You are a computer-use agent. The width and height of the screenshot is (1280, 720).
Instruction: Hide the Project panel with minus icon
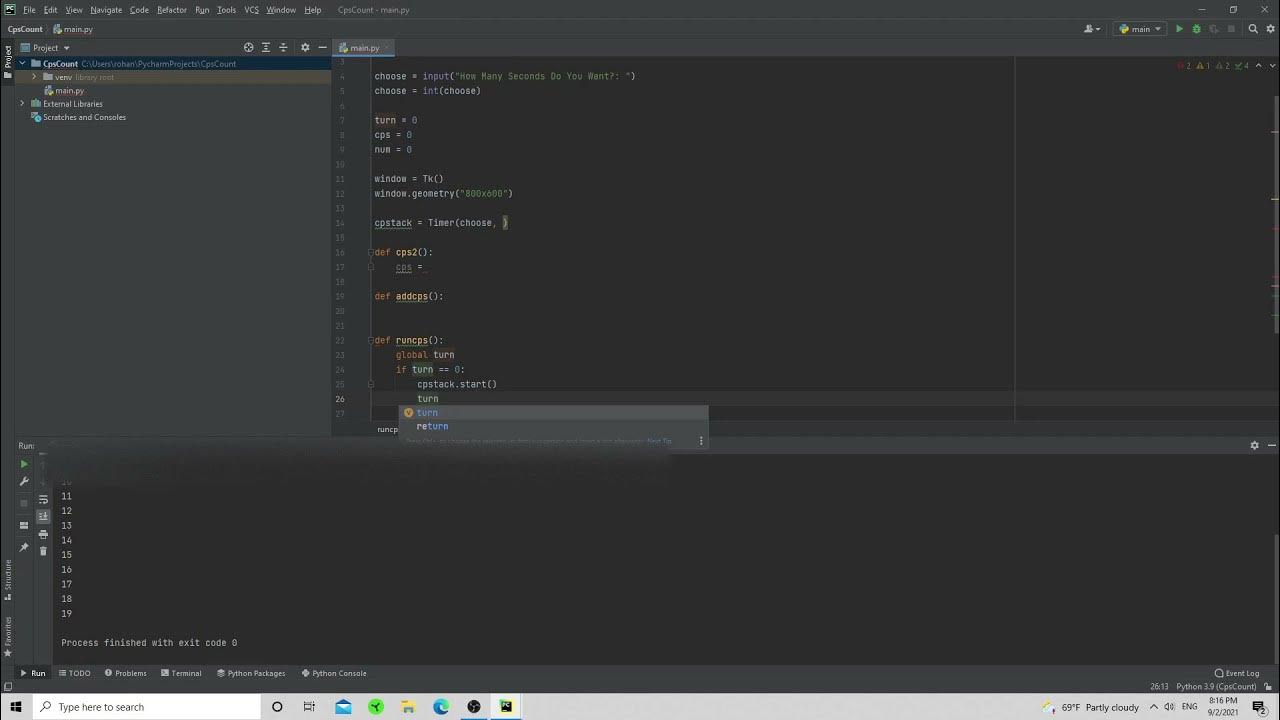(x=322, y=47)
